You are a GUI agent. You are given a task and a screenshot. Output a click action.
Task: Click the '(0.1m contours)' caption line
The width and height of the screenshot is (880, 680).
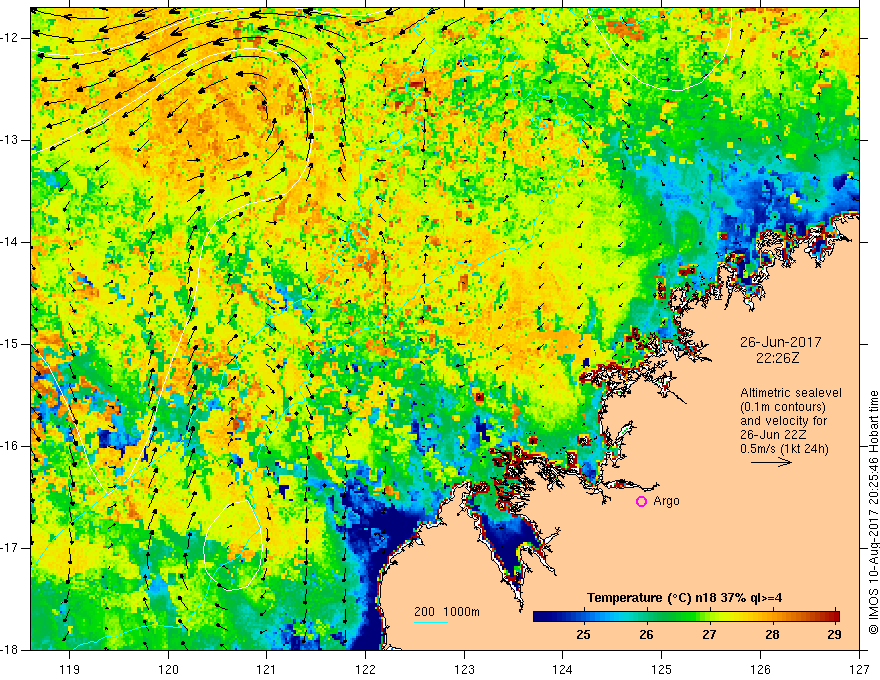pyautogui.click(x=783, y=407)
